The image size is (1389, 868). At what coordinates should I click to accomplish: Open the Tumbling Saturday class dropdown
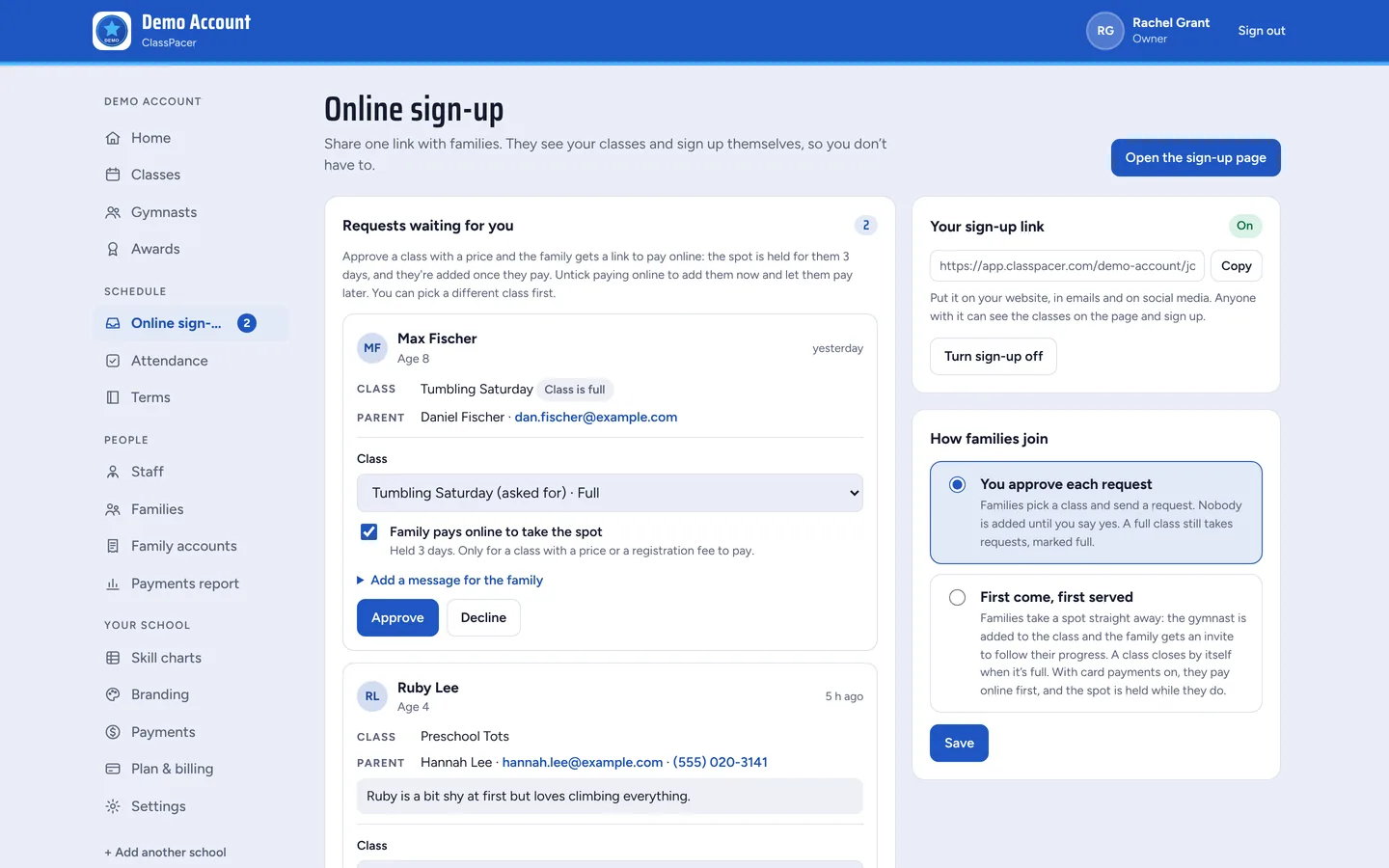pos(610,493)
